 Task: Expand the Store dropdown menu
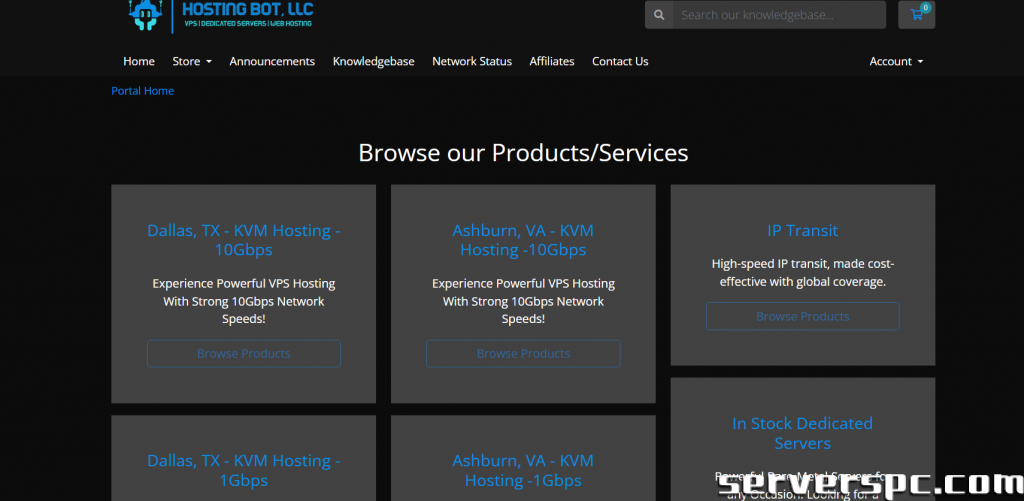[x=192, y=61]
